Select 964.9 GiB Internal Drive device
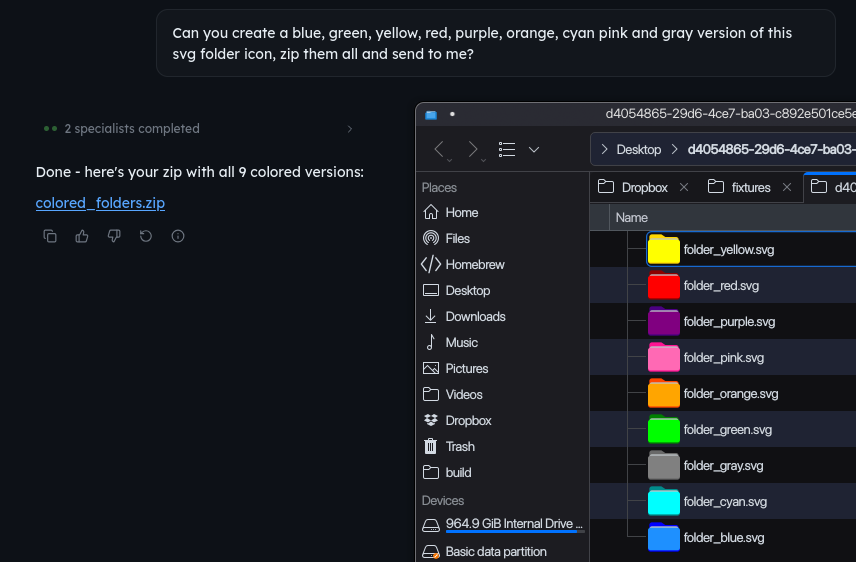The width and height of the screenshot is (856, 562). click(503, 524)
